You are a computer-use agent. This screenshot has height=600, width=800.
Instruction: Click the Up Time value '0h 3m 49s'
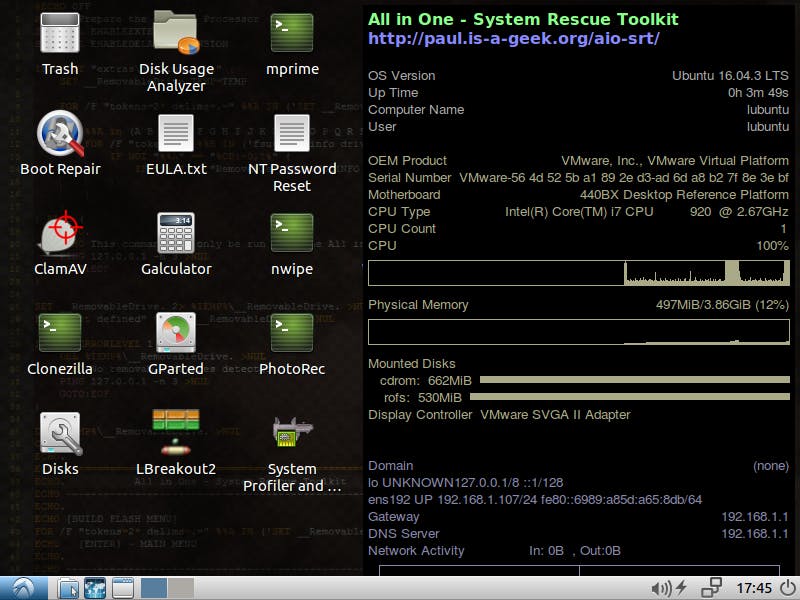(x=758, y=93)
